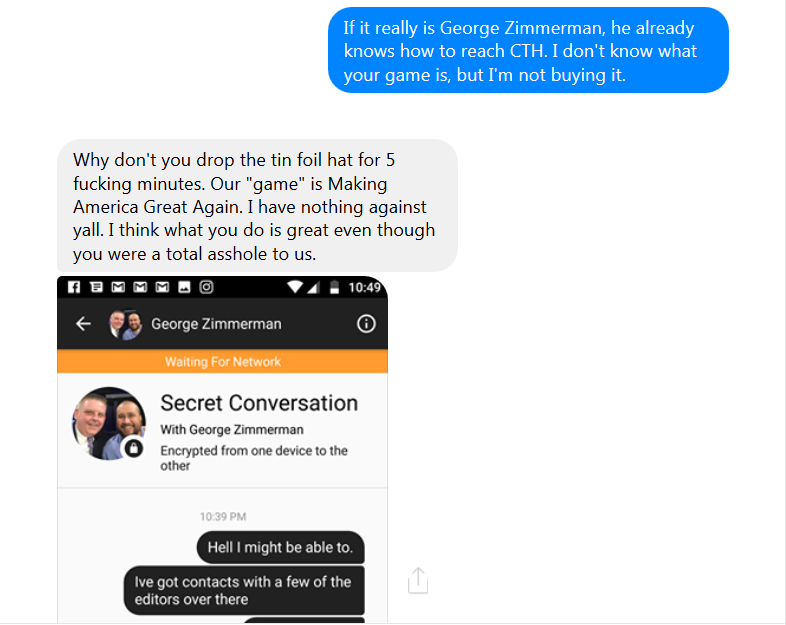Select the gray 'tin foil hat' message
The image size is (786, 625).
pyautogui.click(x=257, y=206)
